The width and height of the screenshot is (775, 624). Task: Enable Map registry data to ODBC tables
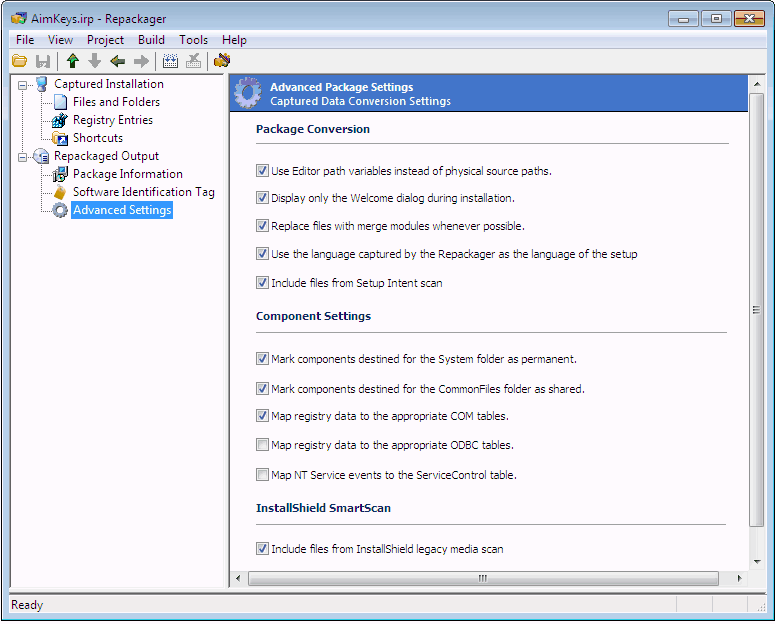[x=263, y=445]
